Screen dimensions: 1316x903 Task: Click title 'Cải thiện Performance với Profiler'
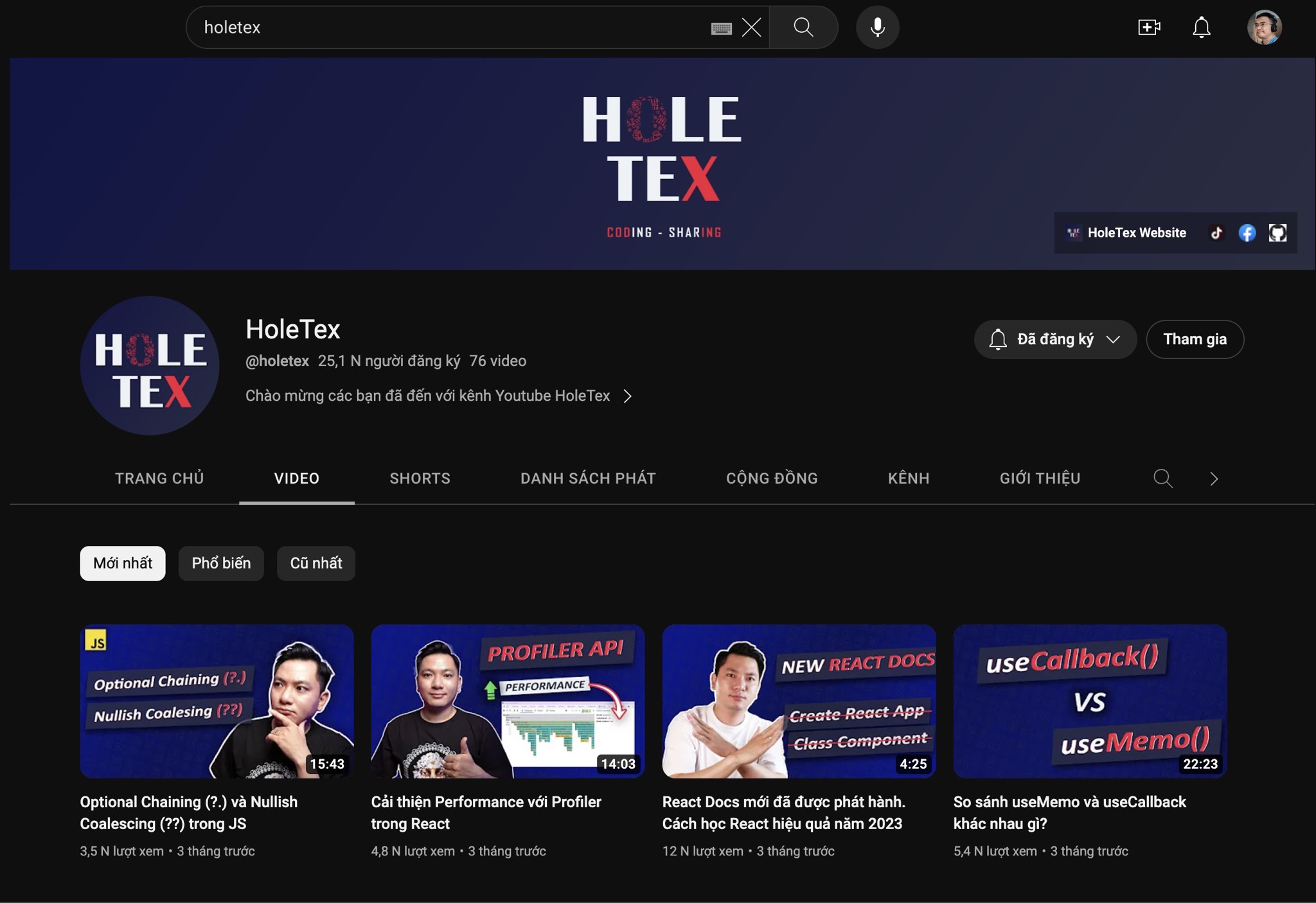click(486, 812)
